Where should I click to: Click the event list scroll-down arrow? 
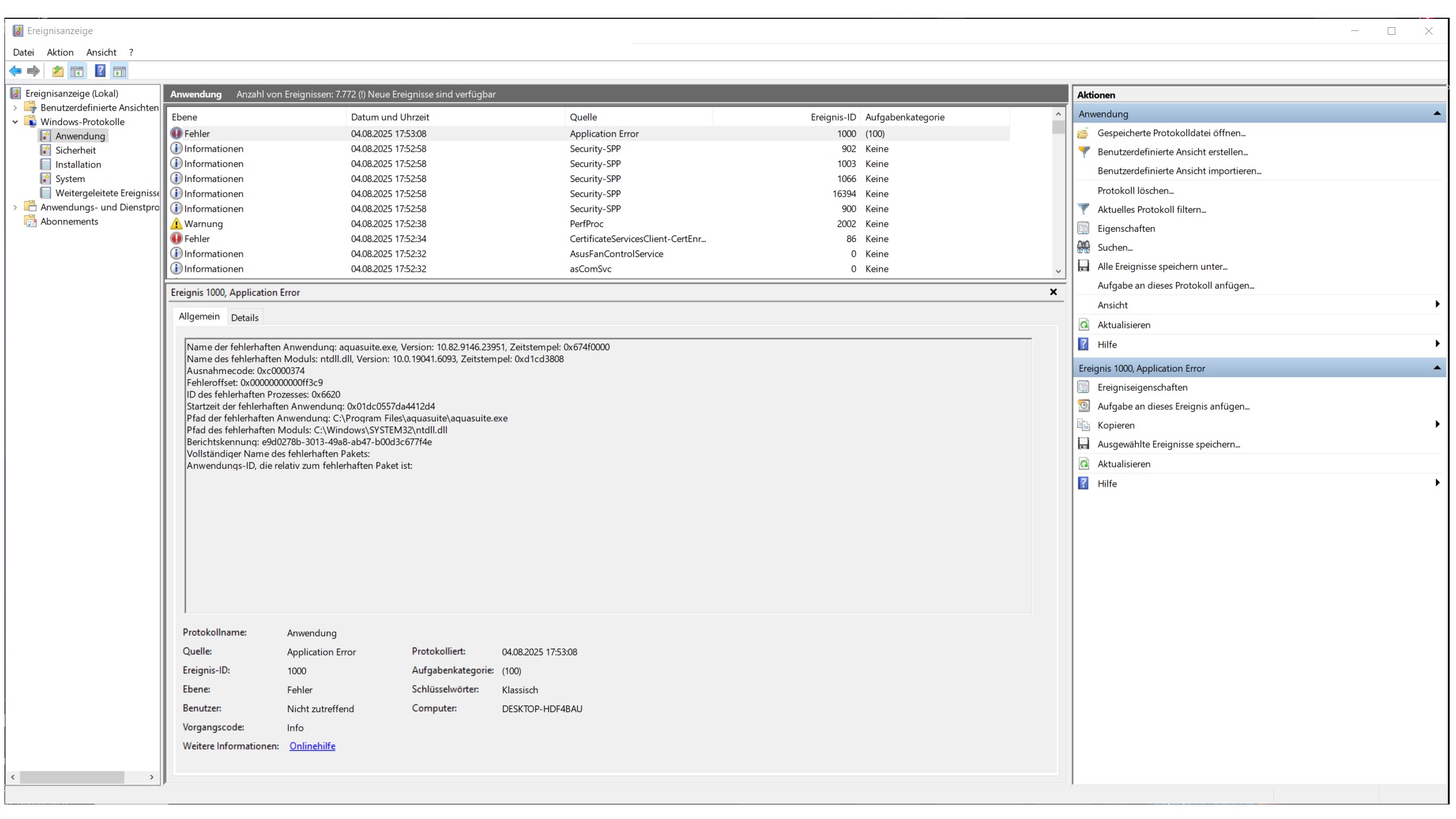(1059, 271)
